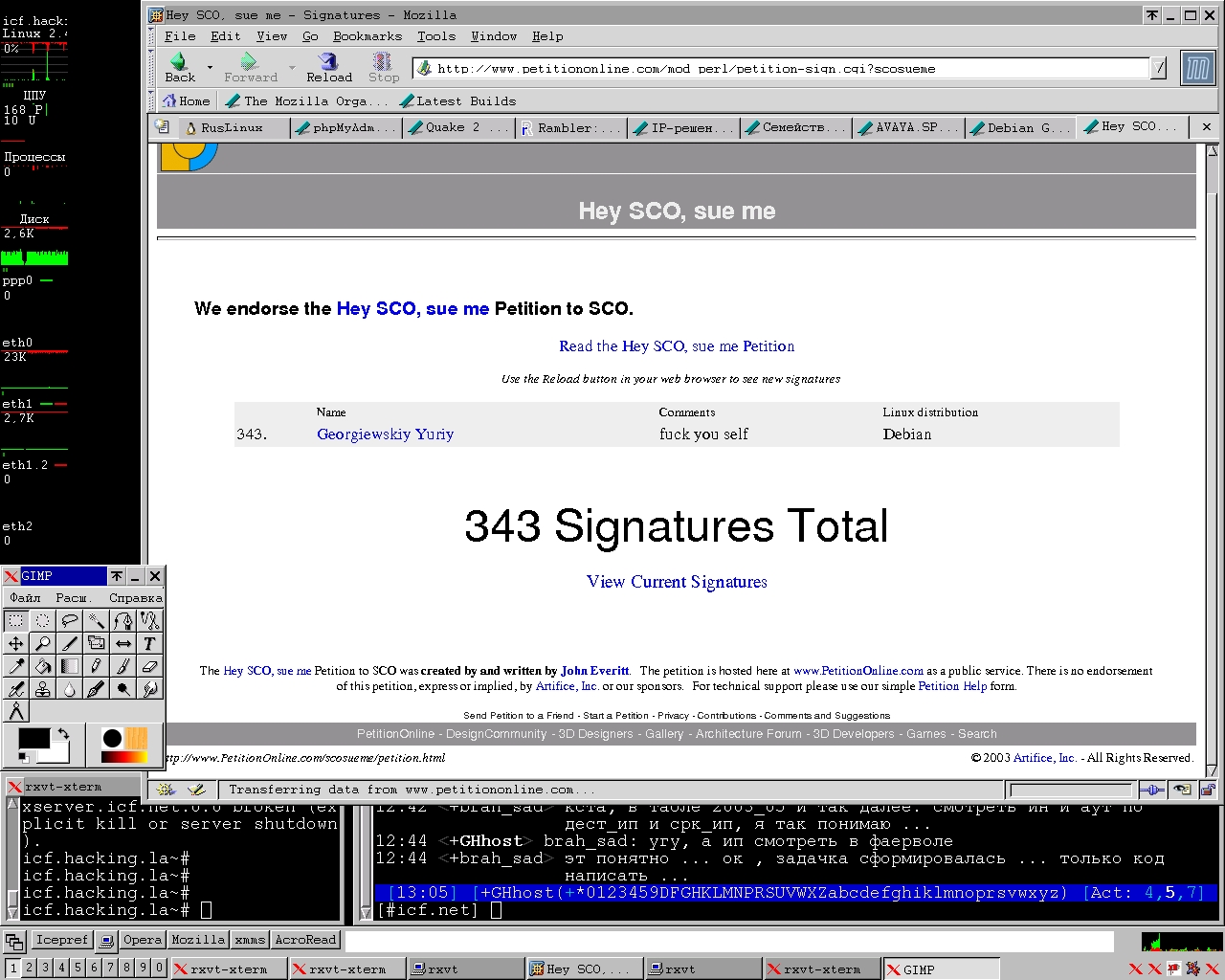Select the Text tool in GIMP

[x=150, y=644]
